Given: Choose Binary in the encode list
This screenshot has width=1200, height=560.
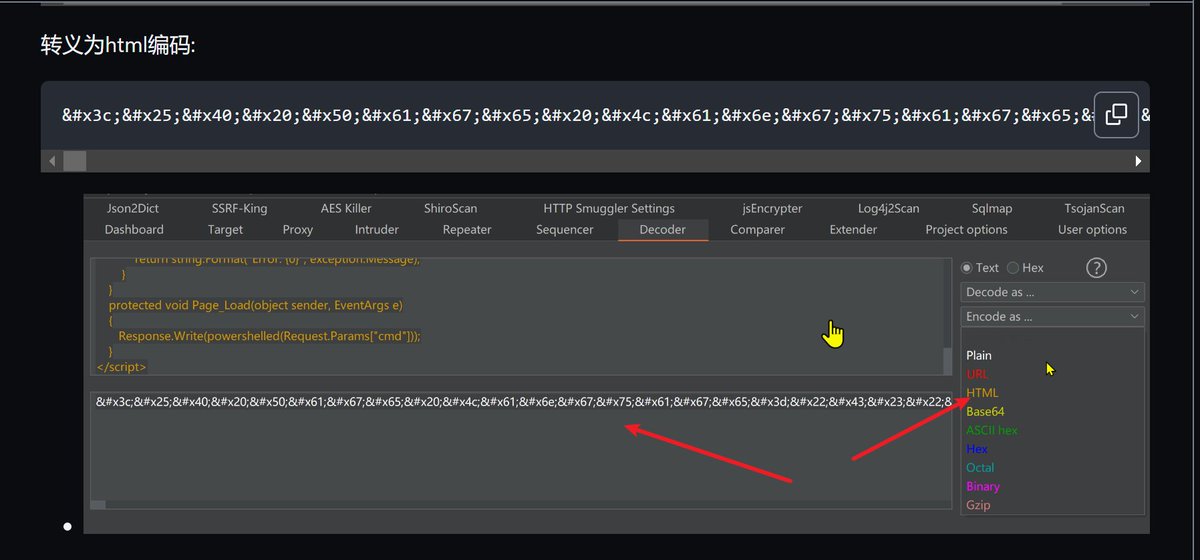Looking at the screenshot, I should tap(983, 487).
